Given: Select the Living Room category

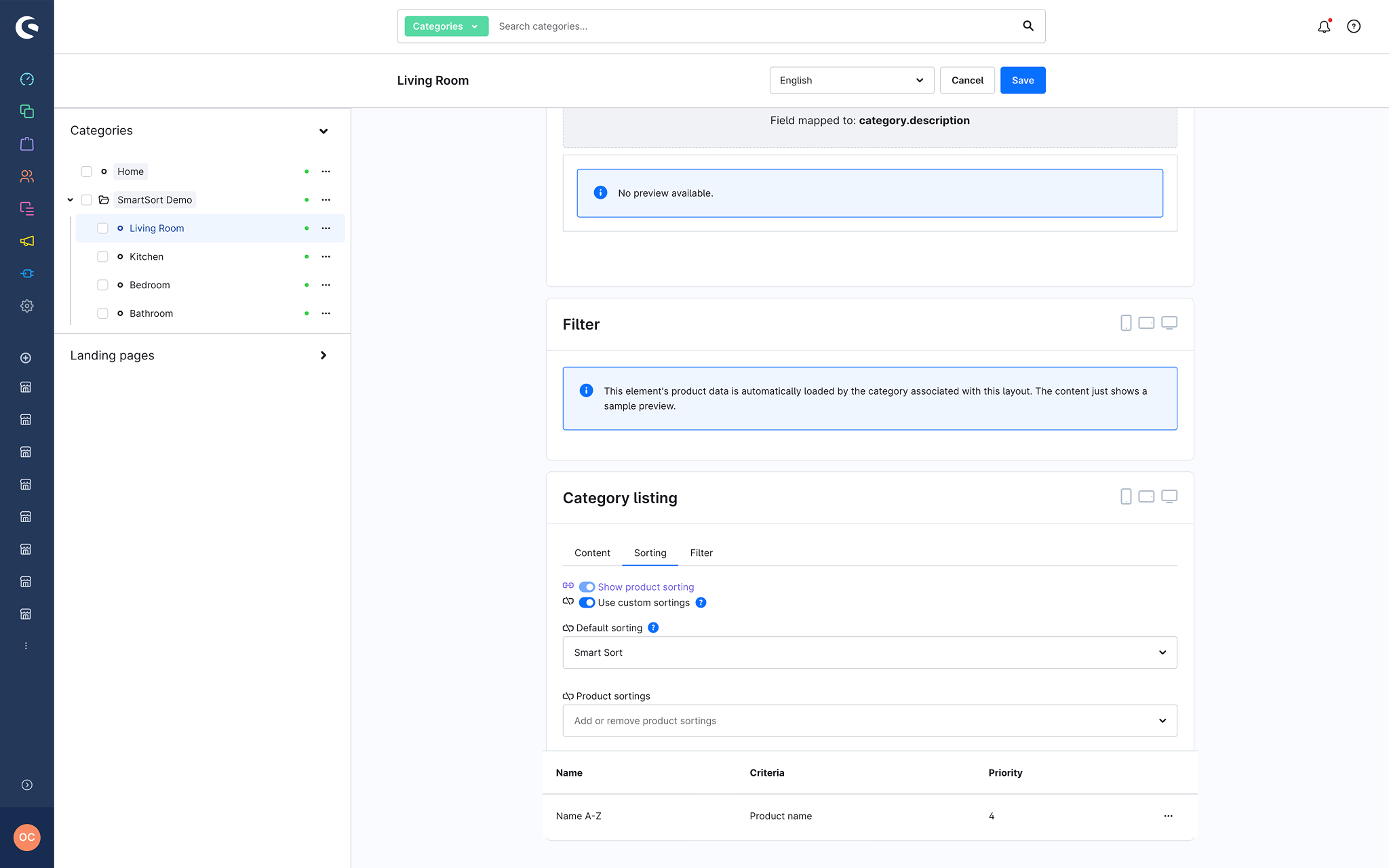Looking at the screenshot, I should (157, 229).
